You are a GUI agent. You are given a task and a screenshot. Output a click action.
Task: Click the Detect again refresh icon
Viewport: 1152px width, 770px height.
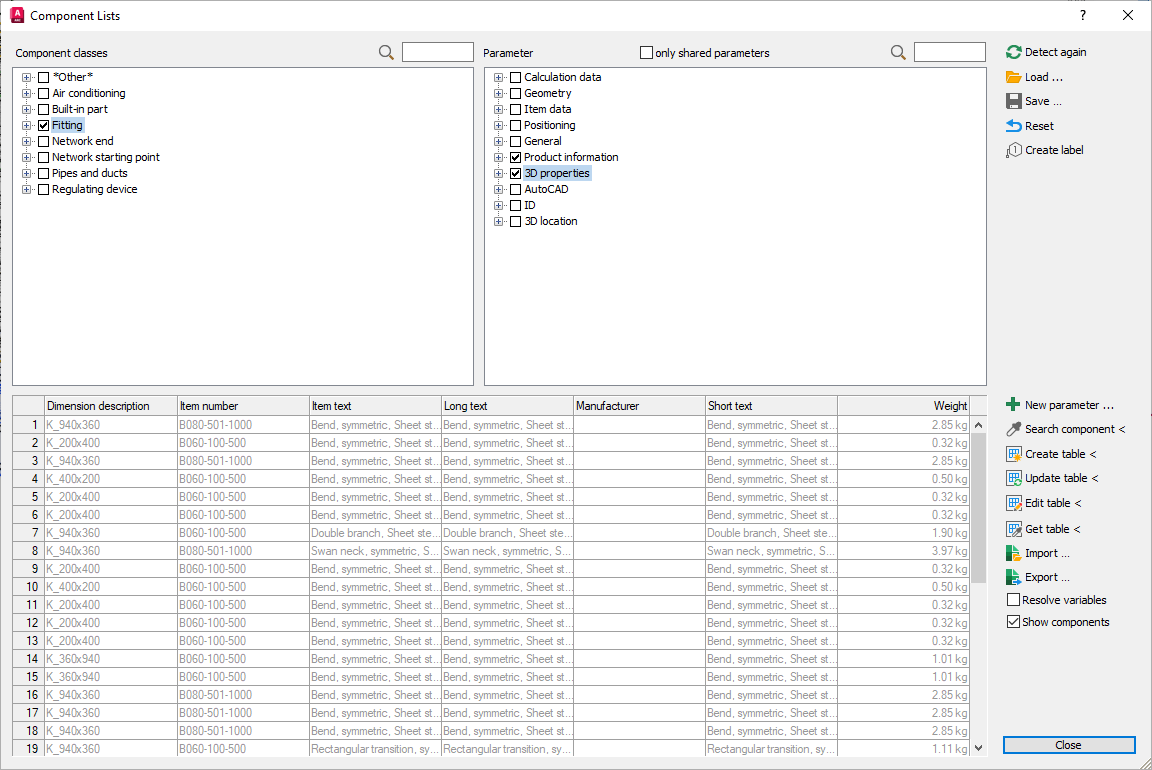(x=1014, y=52)
